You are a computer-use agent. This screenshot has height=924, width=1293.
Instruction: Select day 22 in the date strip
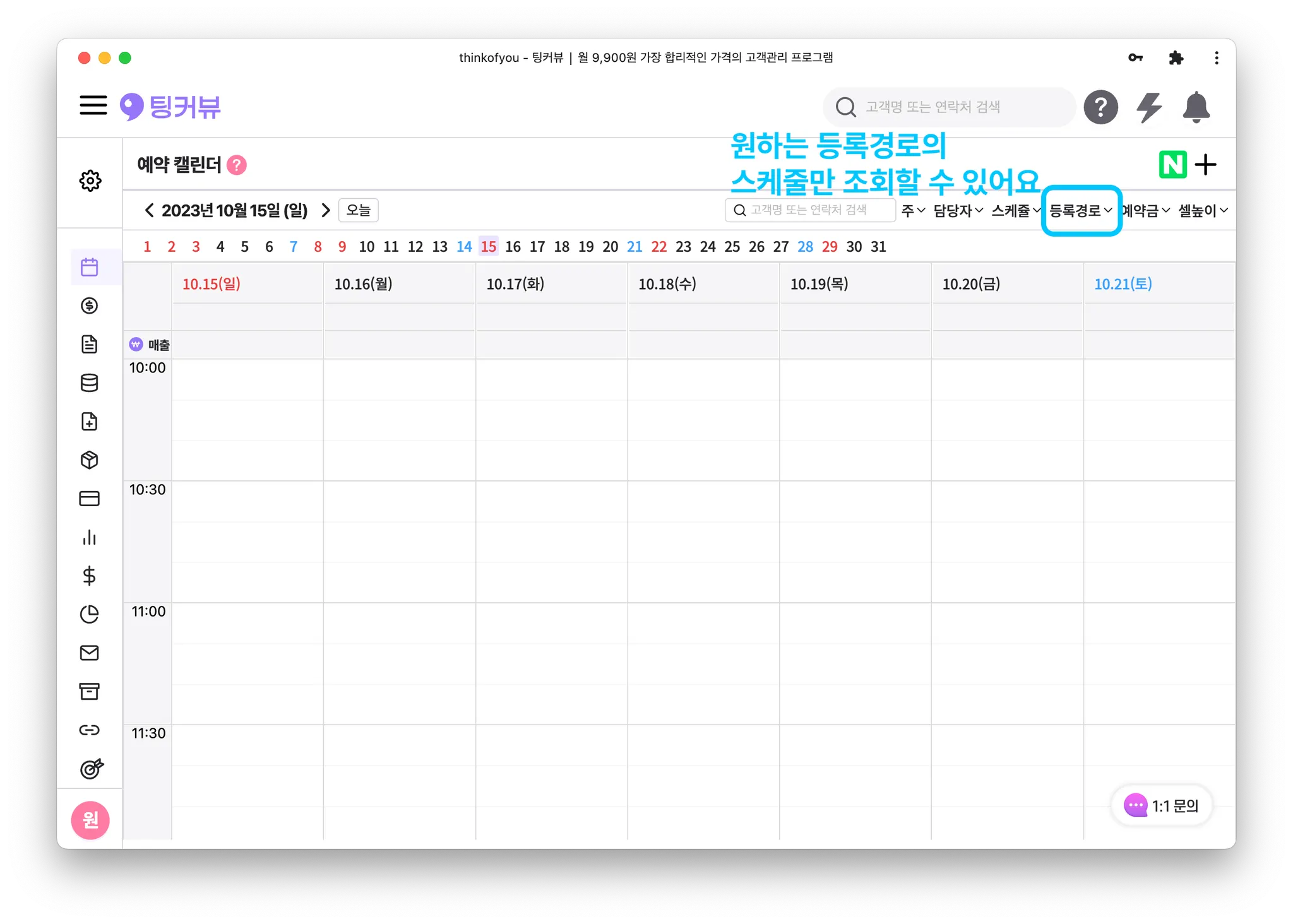tap(658, 247)
